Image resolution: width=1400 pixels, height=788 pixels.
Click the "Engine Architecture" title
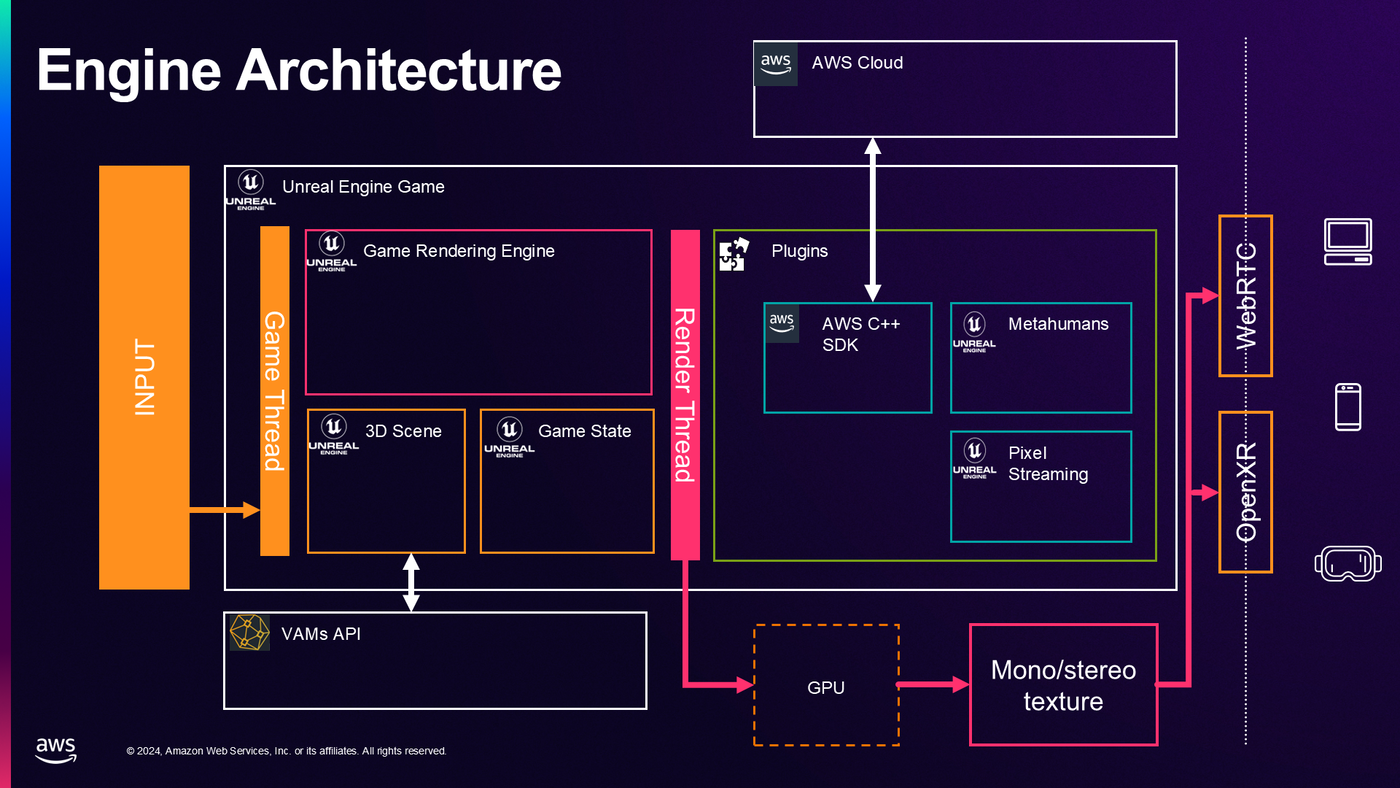299,71
